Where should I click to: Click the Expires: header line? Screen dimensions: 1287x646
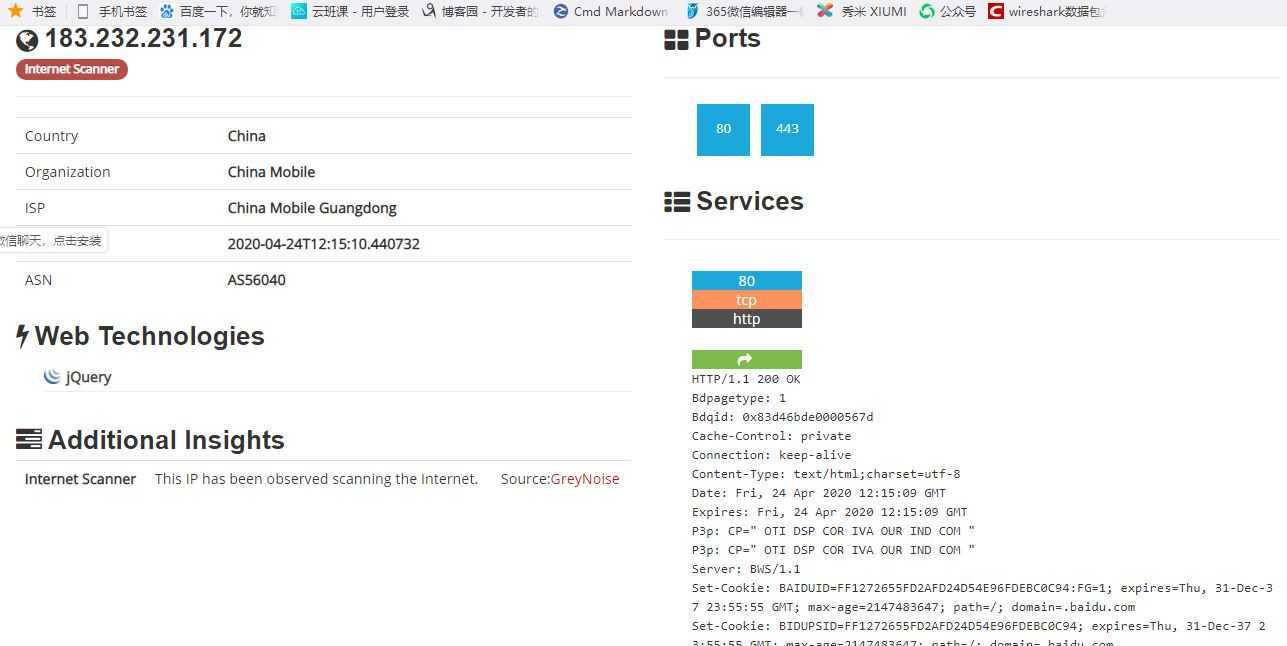pyautogui.click(x=829, y=512)
